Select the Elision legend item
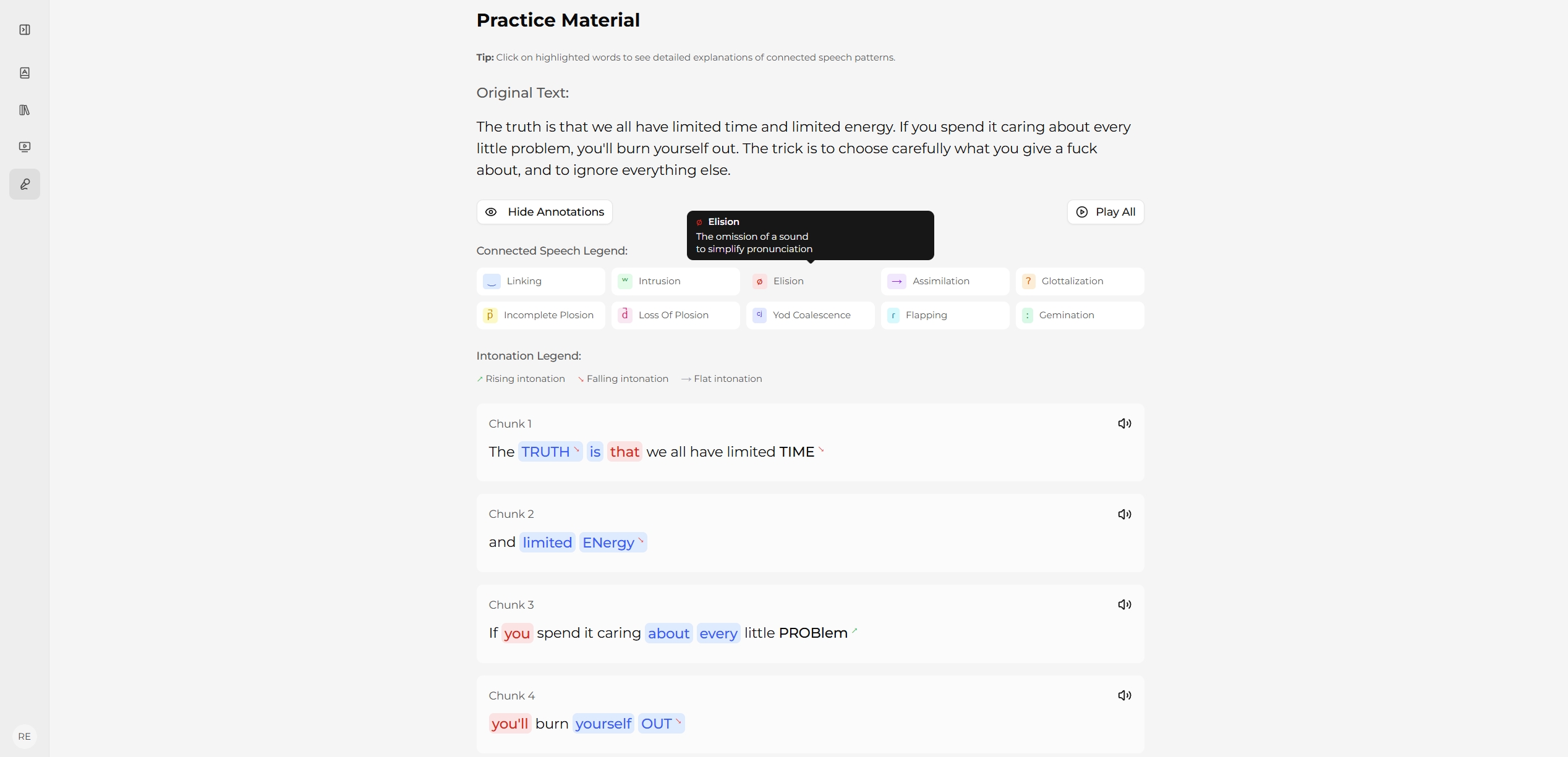 (810, 281)
